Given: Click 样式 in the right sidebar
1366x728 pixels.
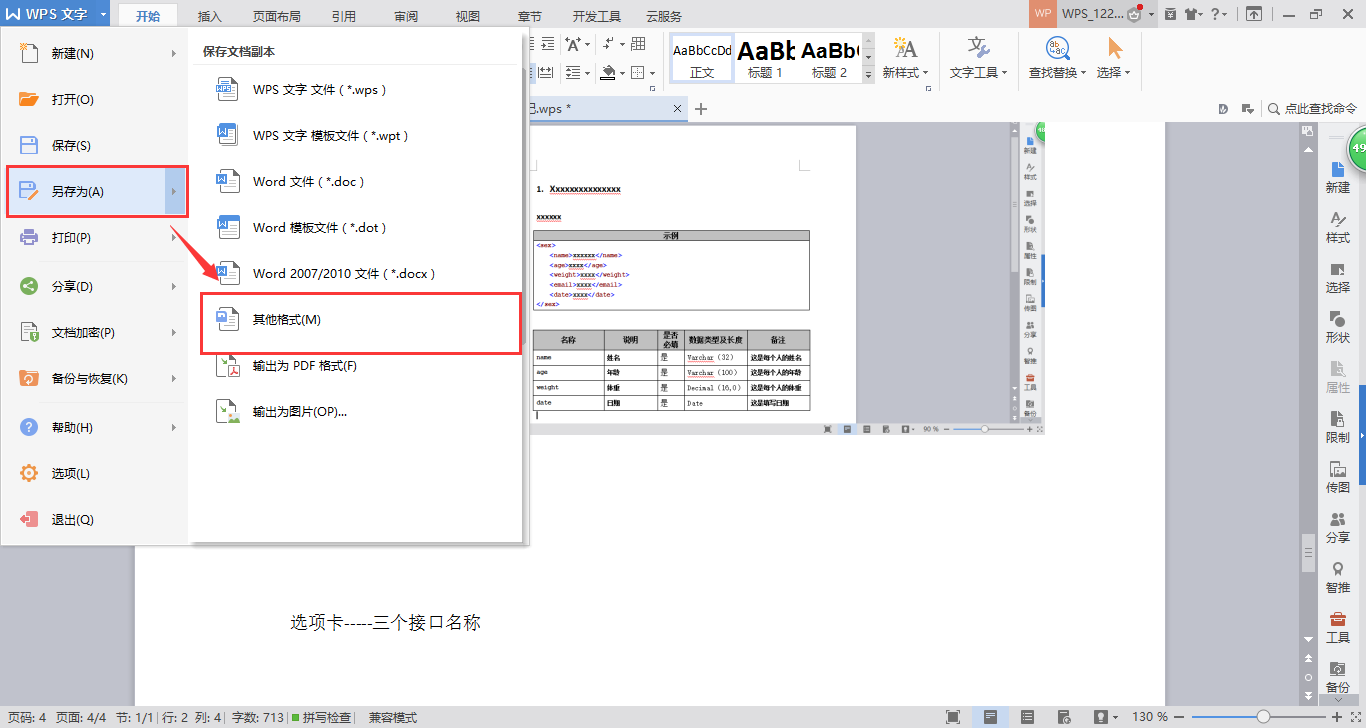Looking at the screenshot, I should click(1338, 227).
